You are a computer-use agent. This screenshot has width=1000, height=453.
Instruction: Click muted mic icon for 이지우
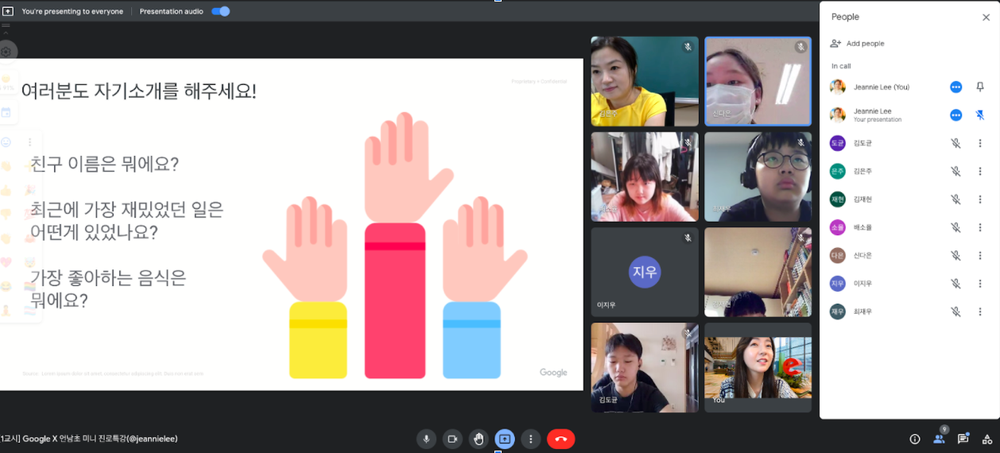click(x=955, y=283)
